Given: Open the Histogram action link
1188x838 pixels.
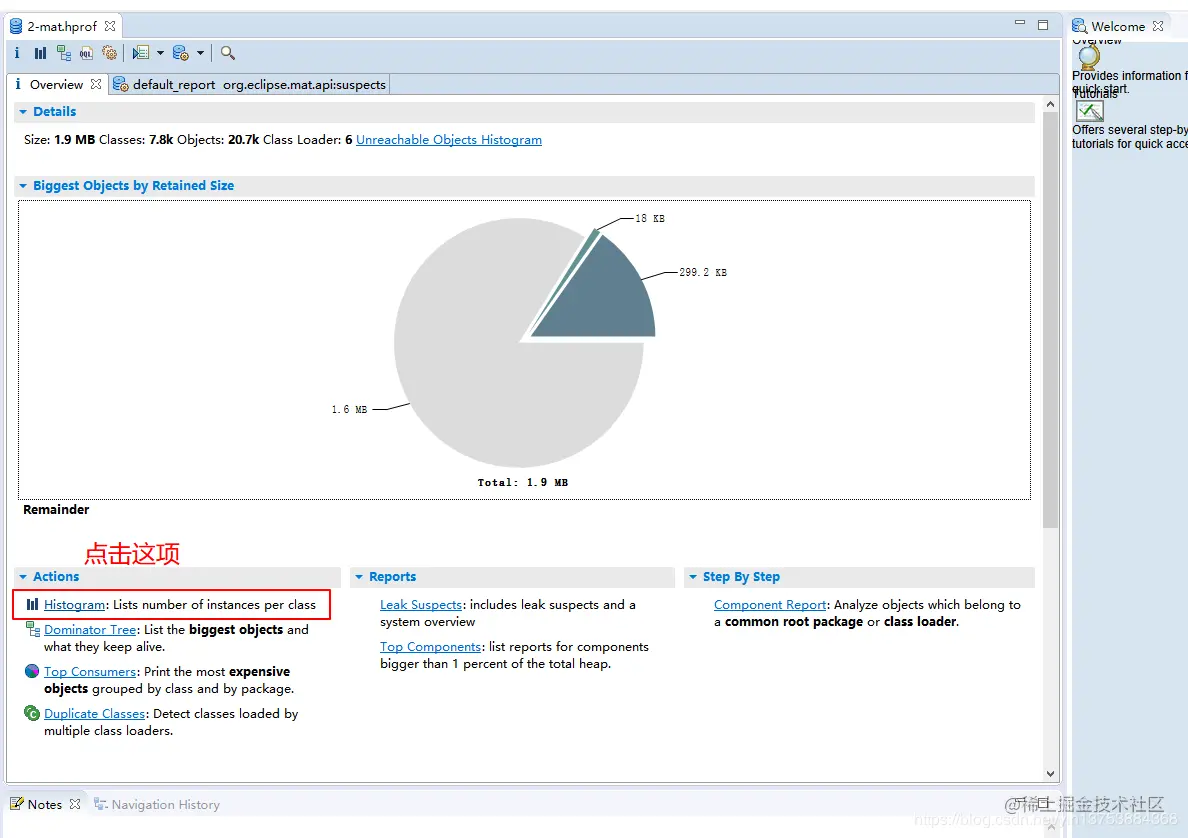Looking at the screenshot, I should tap(74, 605).
